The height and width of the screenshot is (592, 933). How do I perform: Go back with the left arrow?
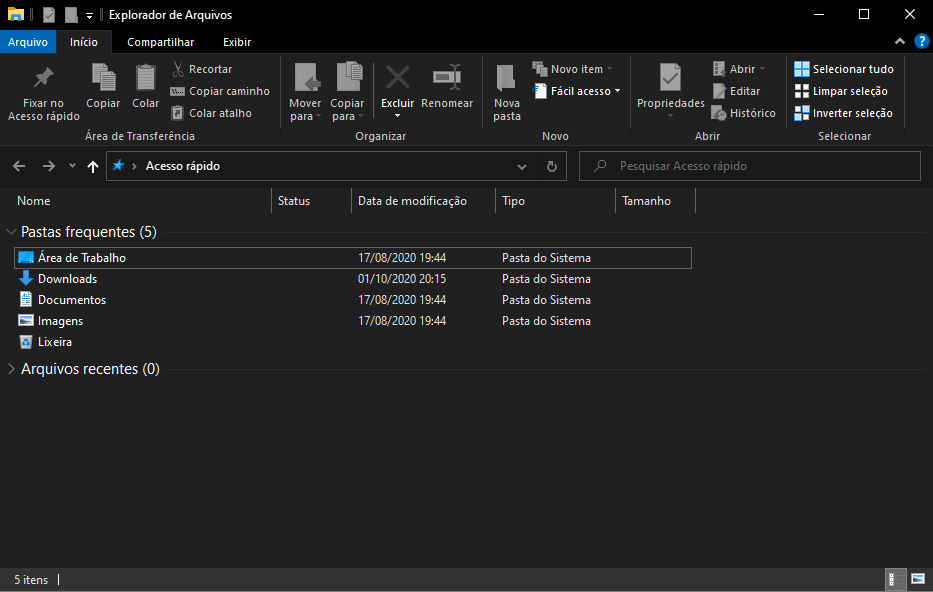pos(19,166)
